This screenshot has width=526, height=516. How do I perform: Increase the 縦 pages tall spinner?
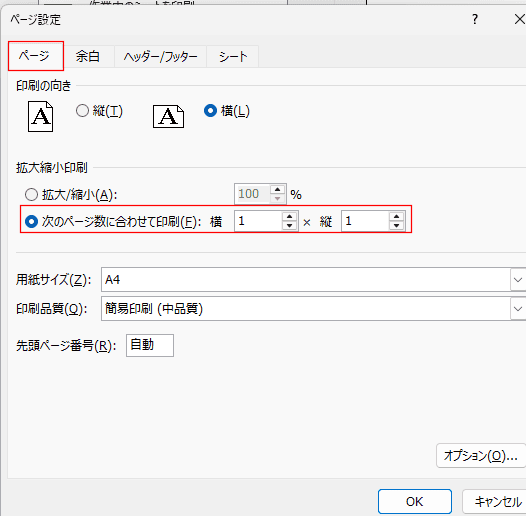coord(396,216)
